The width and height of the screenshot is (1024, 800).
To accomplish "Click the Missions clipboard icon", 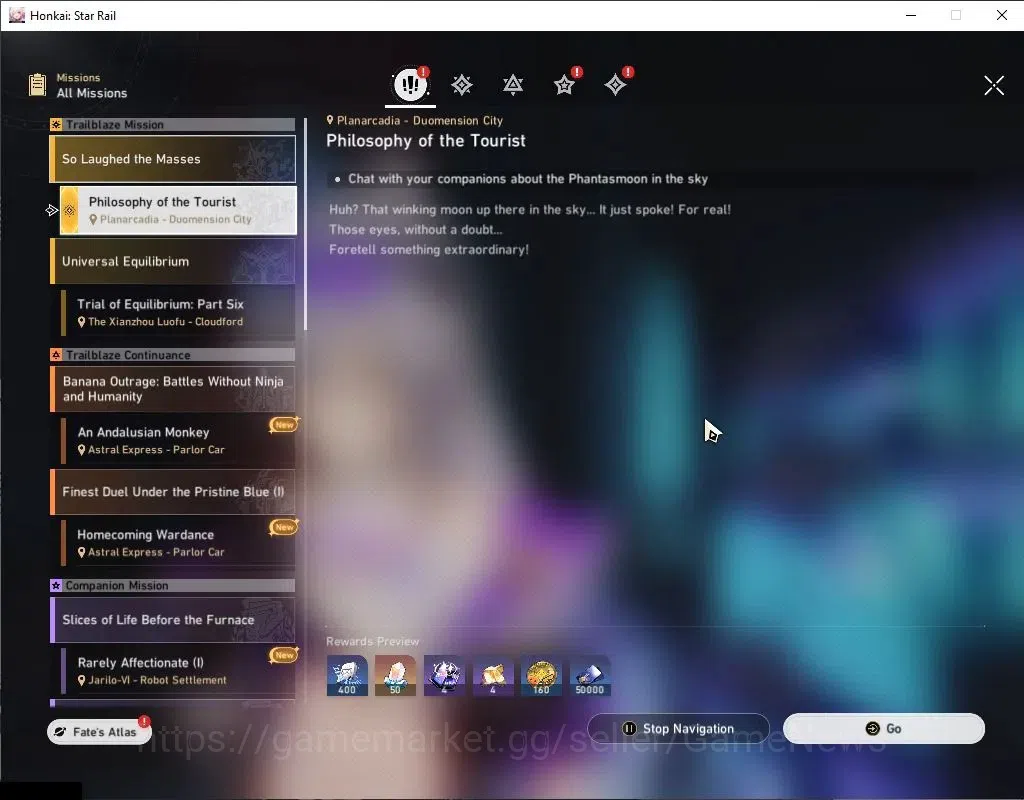I will pyautogui.click(x=37, y=85).
